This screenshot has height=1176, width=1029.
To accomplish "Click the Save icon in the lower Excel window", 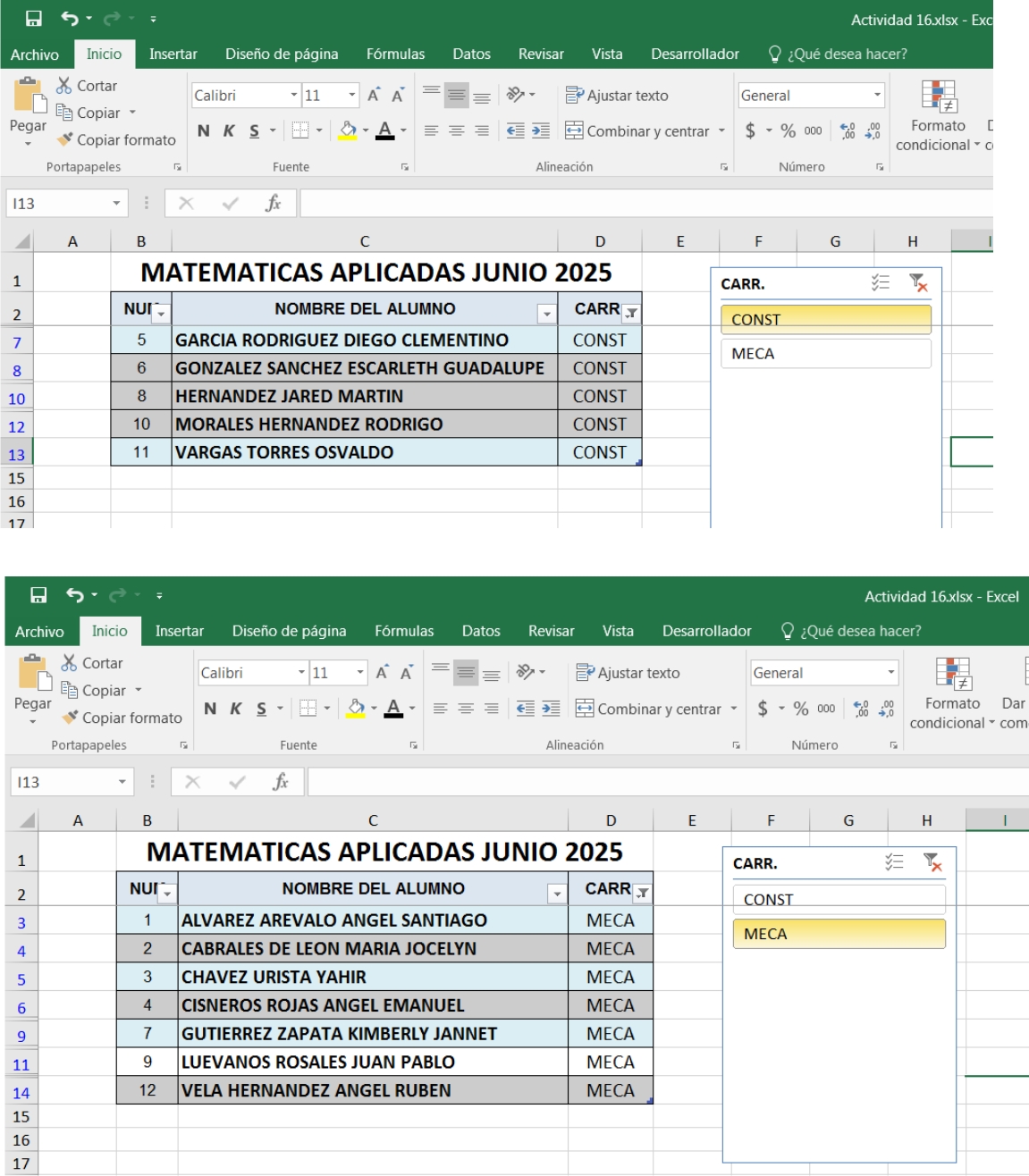I will click(38, 595).
